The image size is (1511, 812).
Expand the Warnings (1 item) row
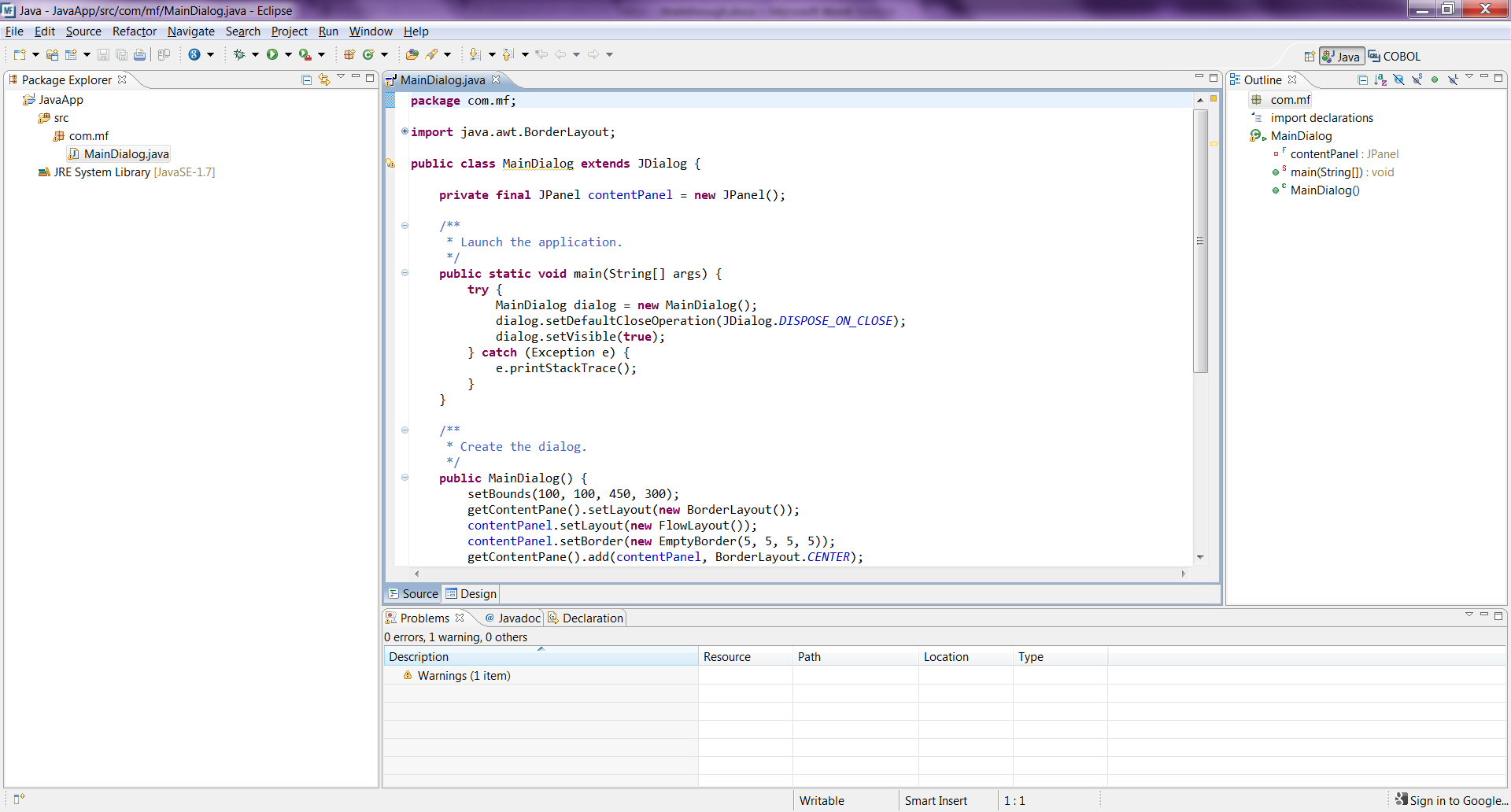[x=394, y=676]
